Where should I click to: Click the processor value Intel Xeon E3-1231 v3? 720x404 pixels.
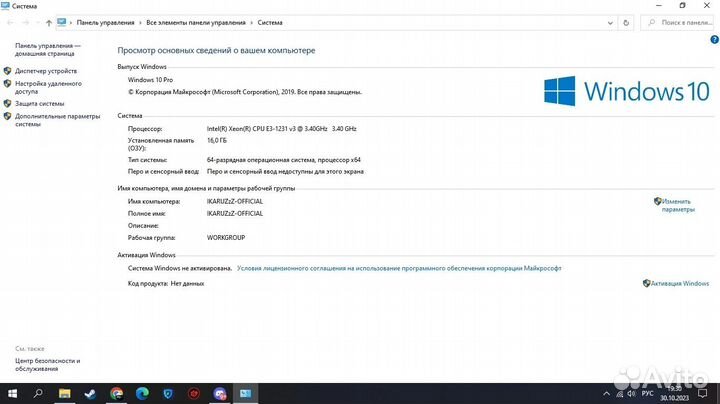pos(281,129)
